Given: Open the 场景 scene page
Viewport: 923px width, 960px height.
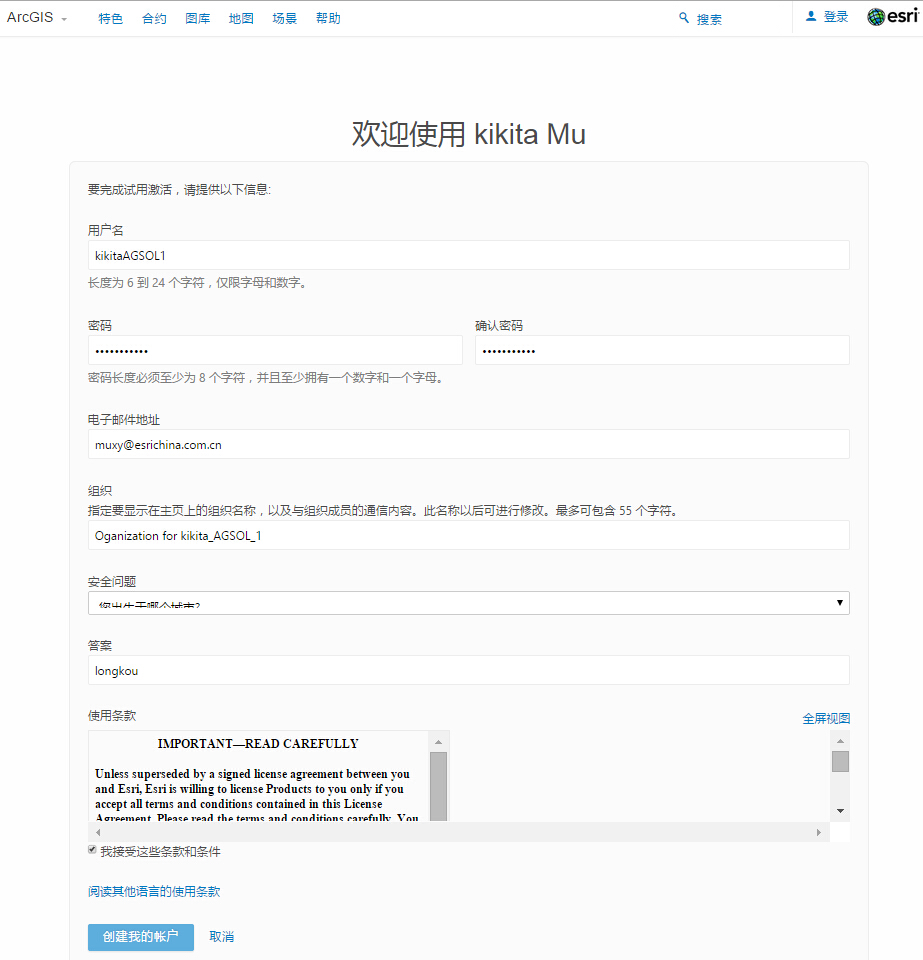Looking at the screenshot, I should (x=285, y=18).
